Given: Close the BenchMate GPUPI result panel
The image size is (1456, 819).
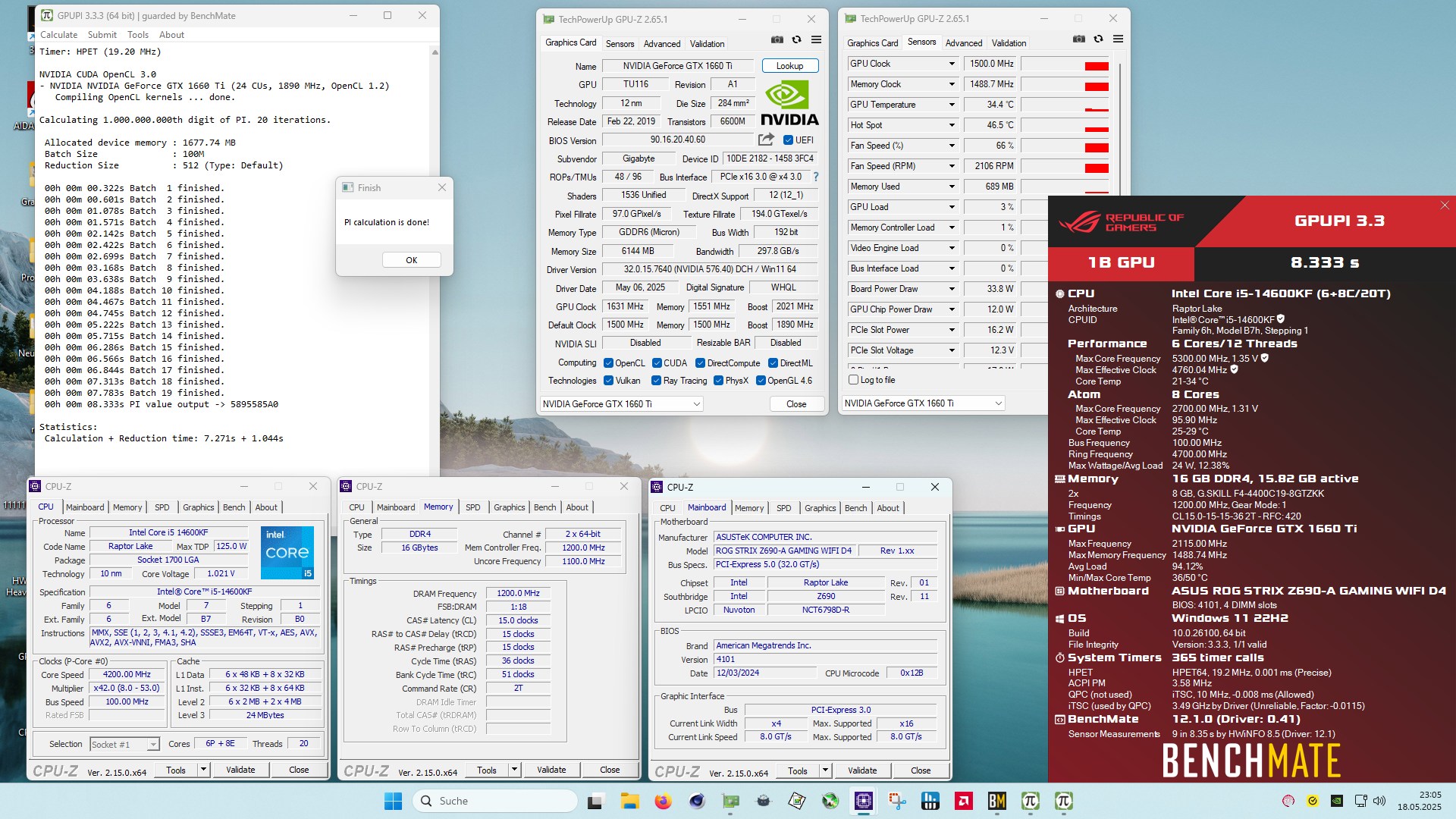Looking at the screenshot, I should (x=1445, y=206).
